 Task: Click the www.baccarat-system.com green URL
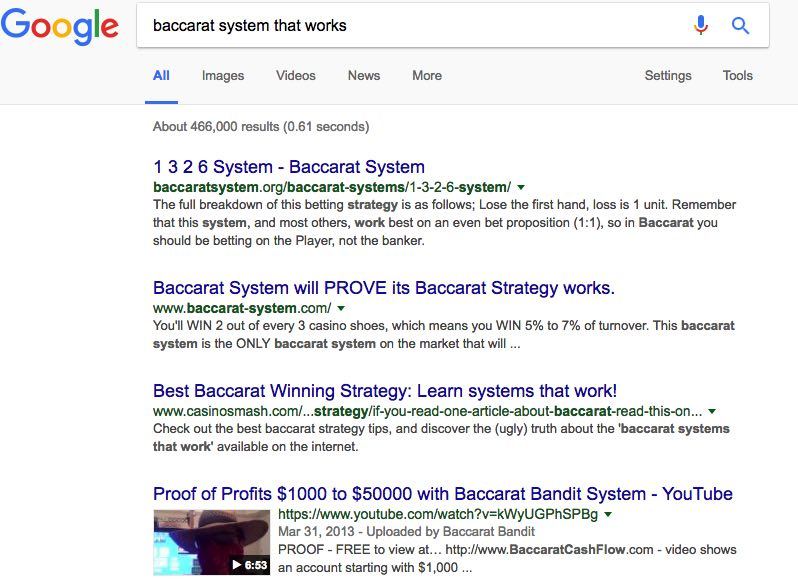(x=242, y=309)
